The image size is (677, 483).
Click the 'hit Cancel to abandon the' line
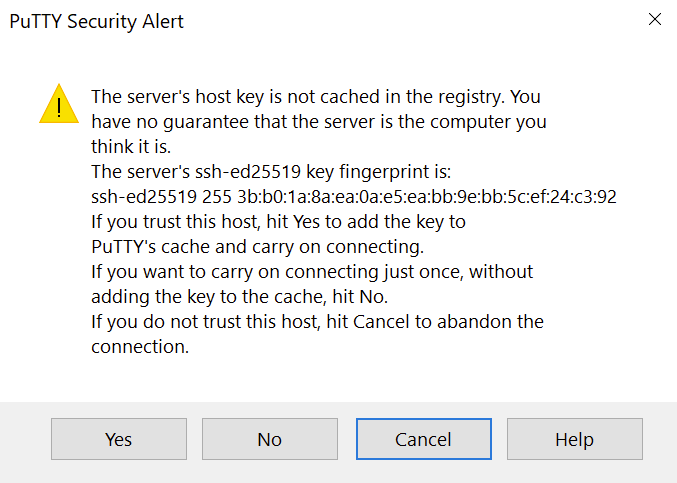pos(317,322)
